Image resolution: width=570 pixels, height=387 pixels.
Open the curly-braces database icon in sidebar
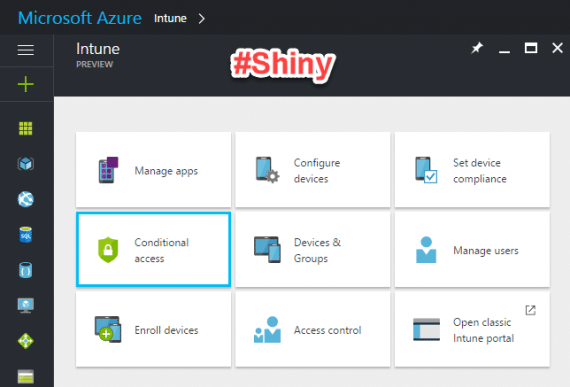click(25, 270)
